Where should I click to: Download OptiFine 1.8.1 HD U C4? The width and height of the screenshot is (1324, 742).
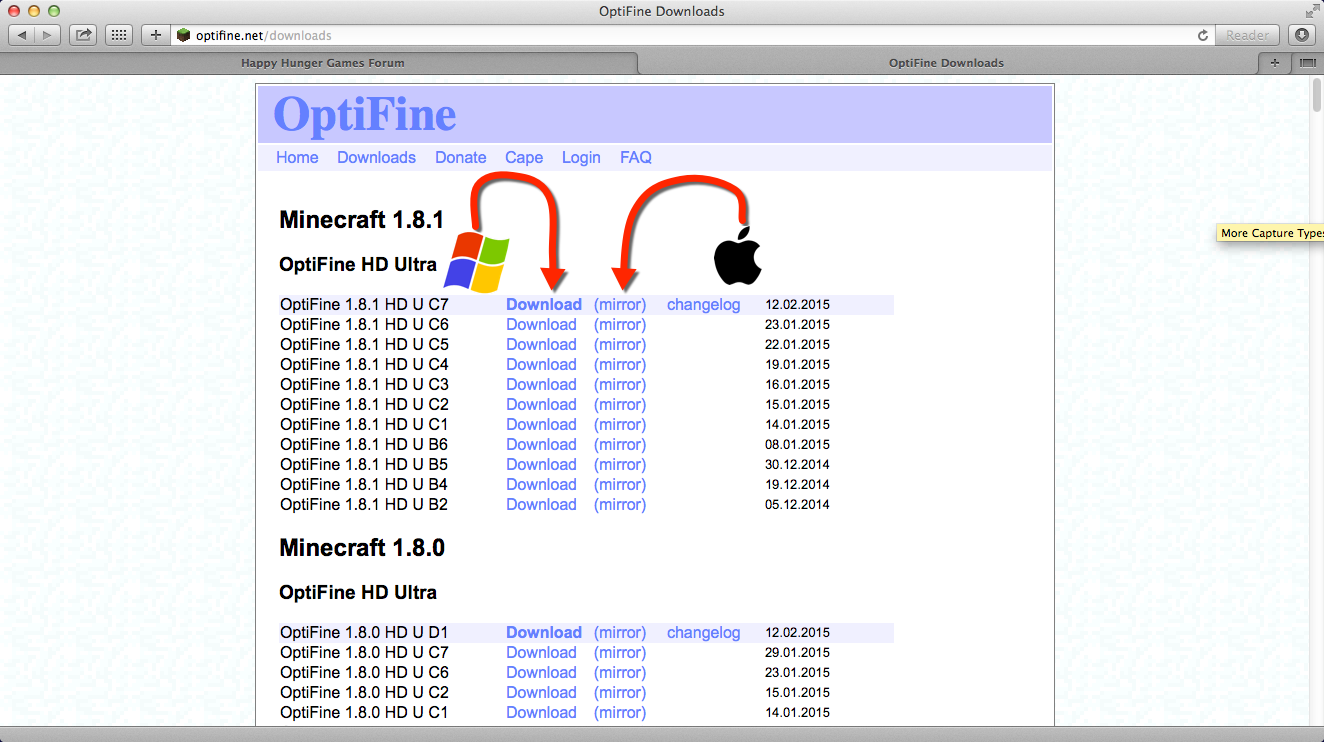[541, 365]
